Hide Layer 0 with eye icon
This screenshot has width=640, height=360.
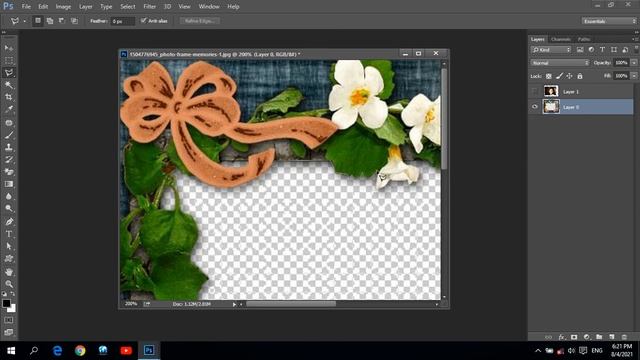[x=535, y=107]
